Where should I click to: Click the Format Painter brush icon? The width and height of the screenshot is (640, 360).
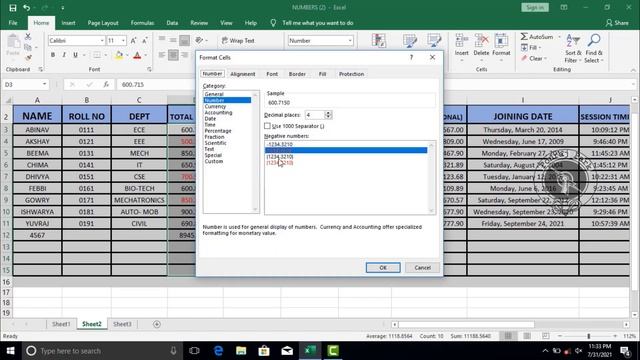(28, 58)
